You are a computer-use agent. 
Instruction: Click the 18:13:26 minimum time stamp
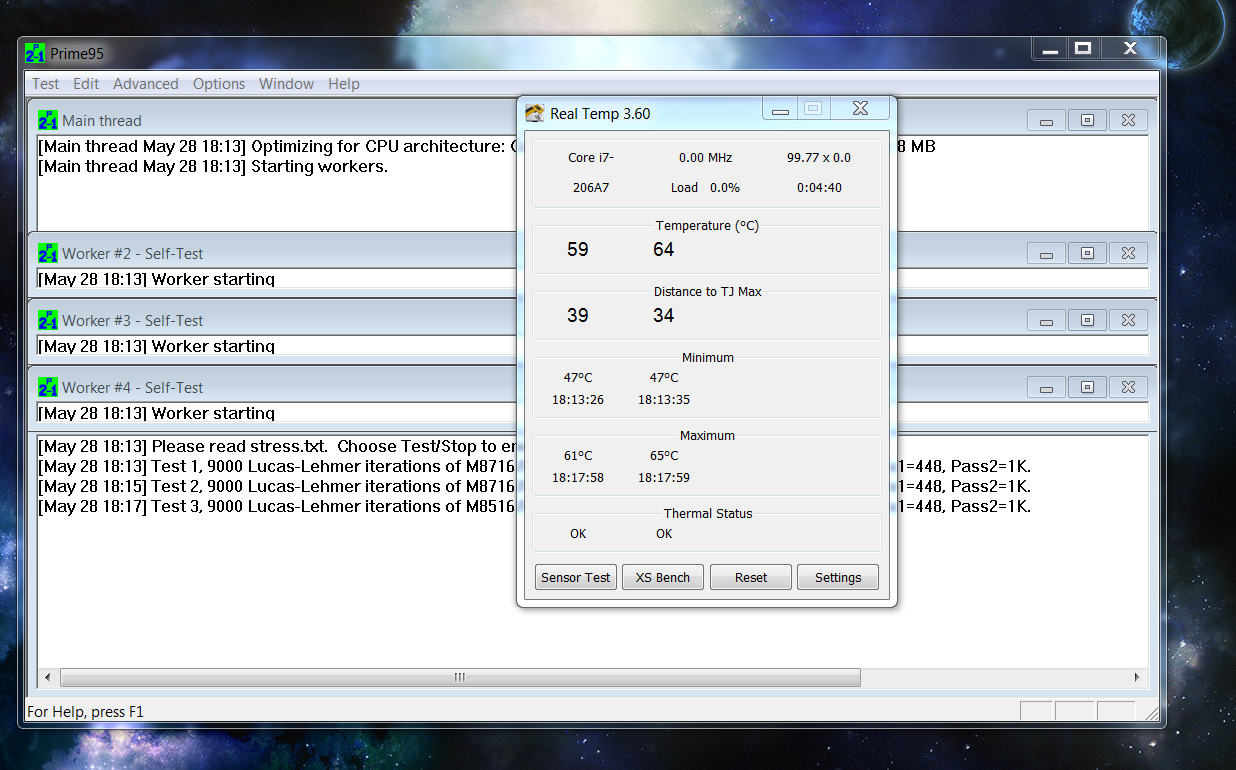point(578,400)
